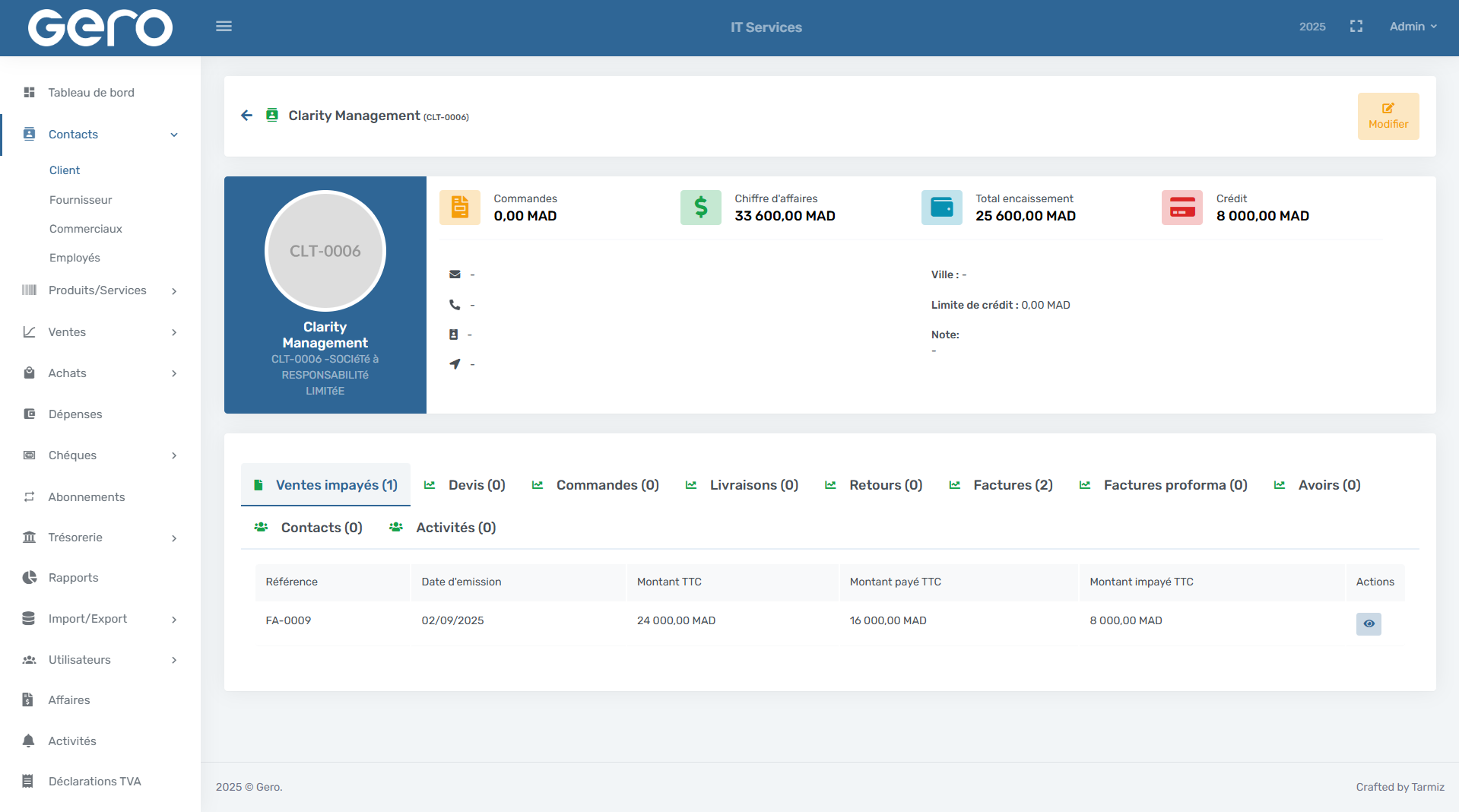1459x812 pixels.
Task: Click the CLT-0006 avatar circle
Action: pyautogui.click(x=325, y=251)
